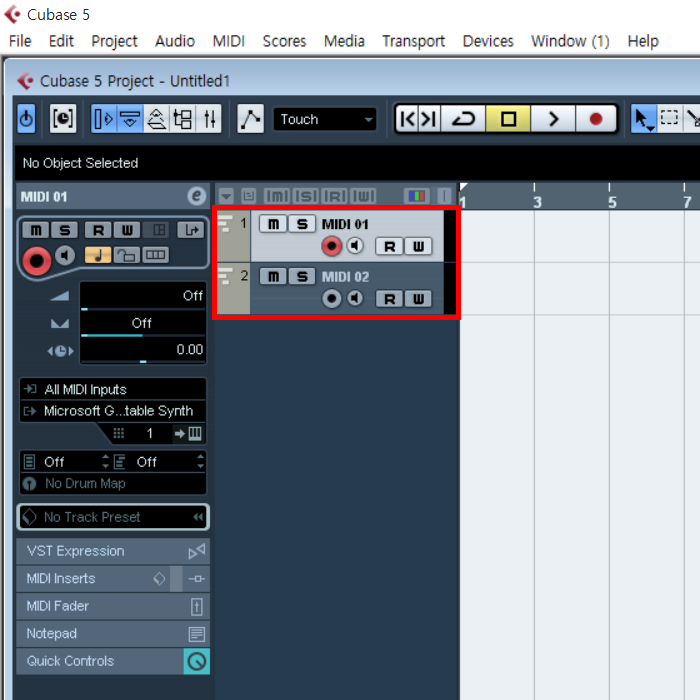Expand the VST Expression section

click(x=113, y=551)
